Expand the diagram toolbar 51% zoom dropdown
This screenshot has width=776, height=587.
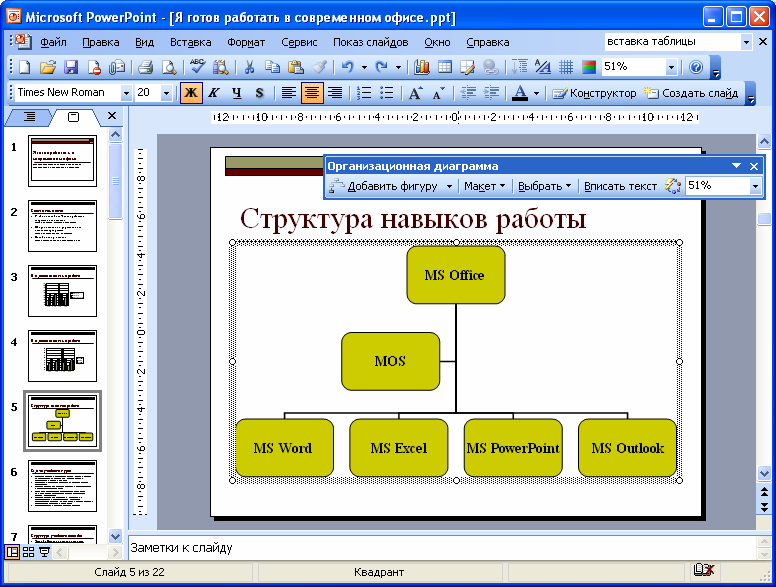click(x=755, y=186)
